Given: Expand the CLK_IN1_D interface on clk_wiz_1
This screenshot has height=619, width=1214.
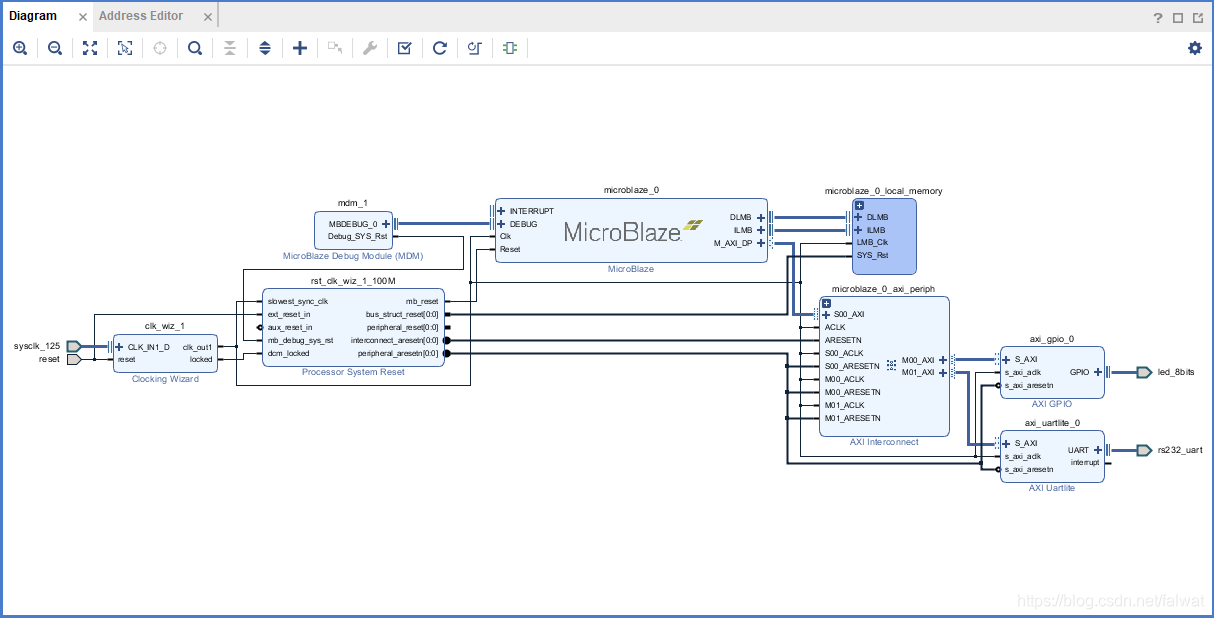Looking at the screenshot, I should coord(119,347).
